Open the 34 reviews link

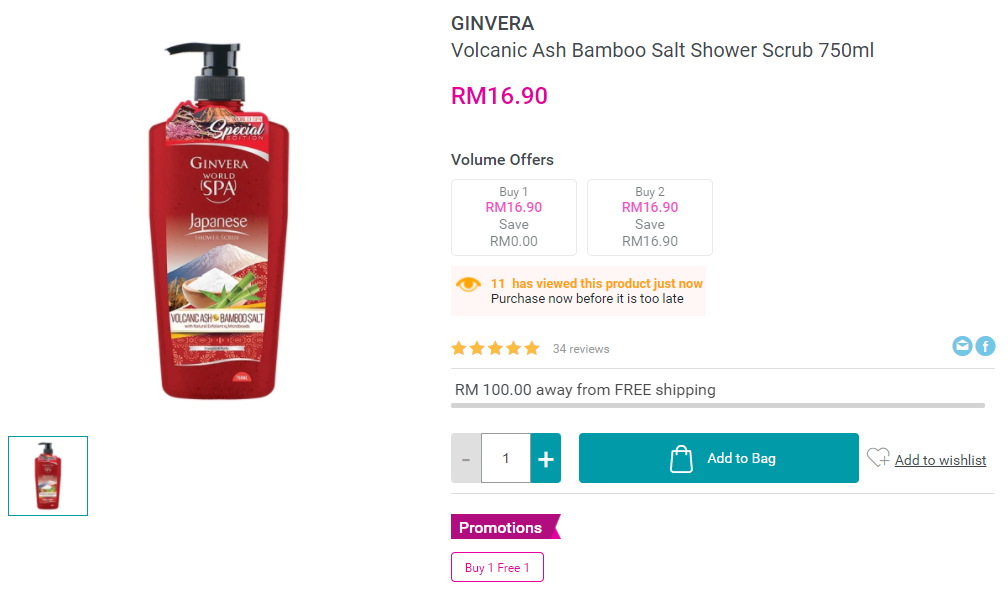tap(581, 349)
